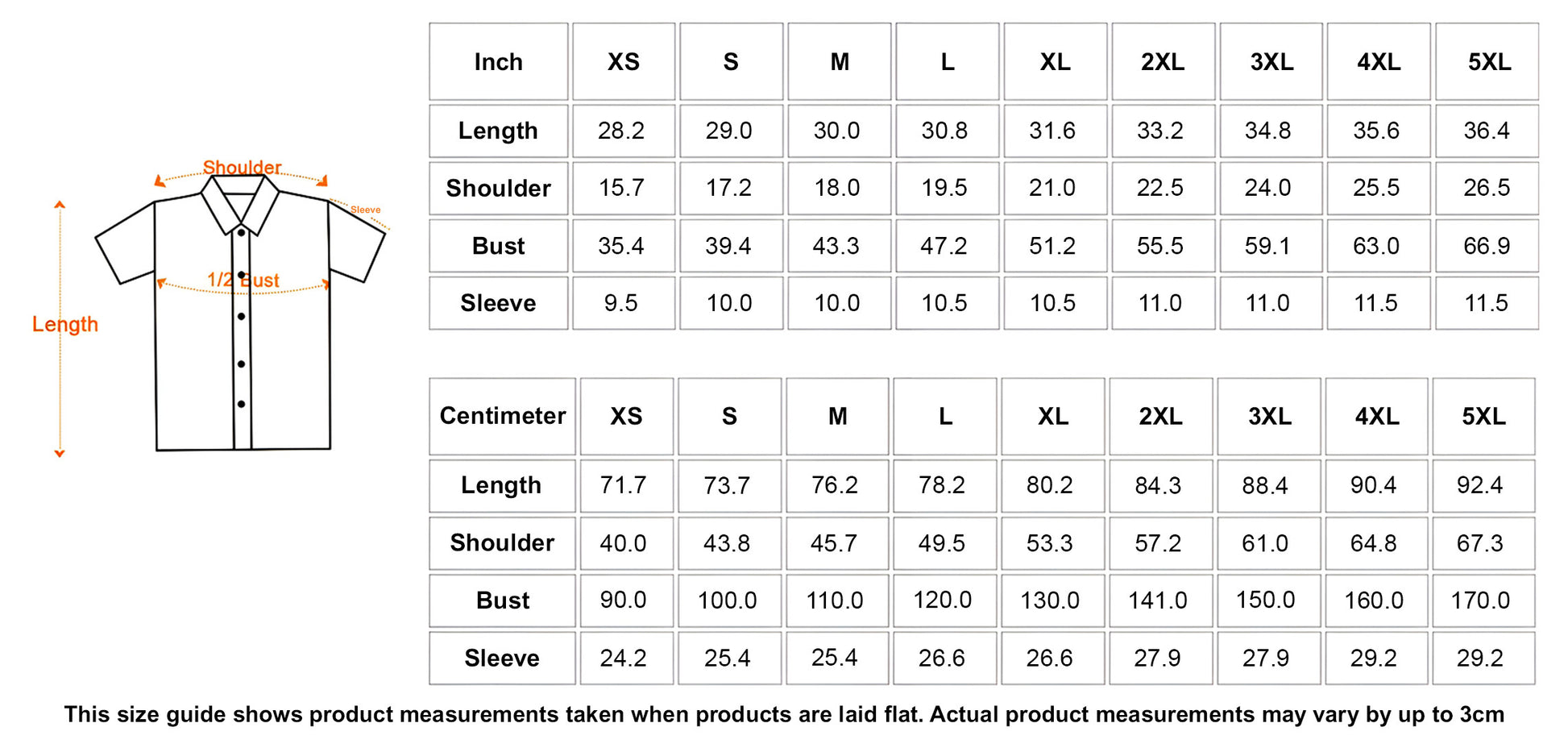This screenshot has width=1568, height=748.
Task: Select the 43.3 bust value for M
Action: (836, 246)
